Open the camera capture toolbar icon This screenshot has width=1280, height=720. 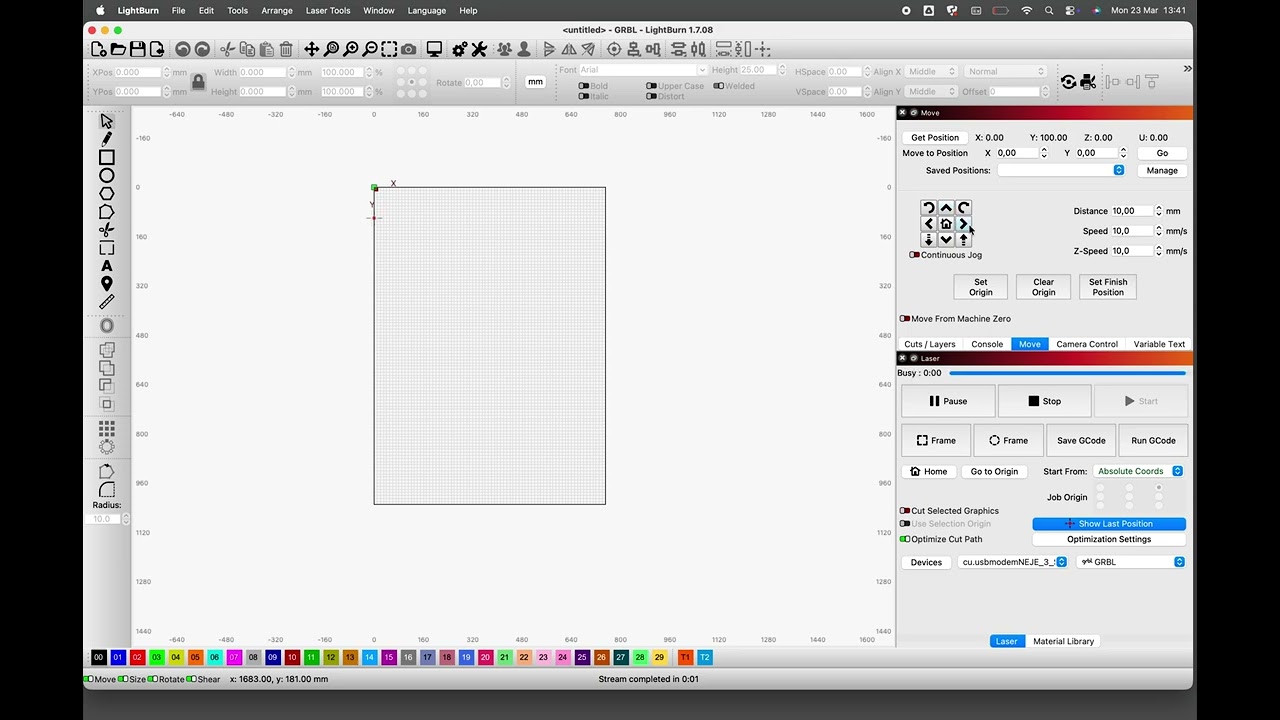click(x=408, y=49)
